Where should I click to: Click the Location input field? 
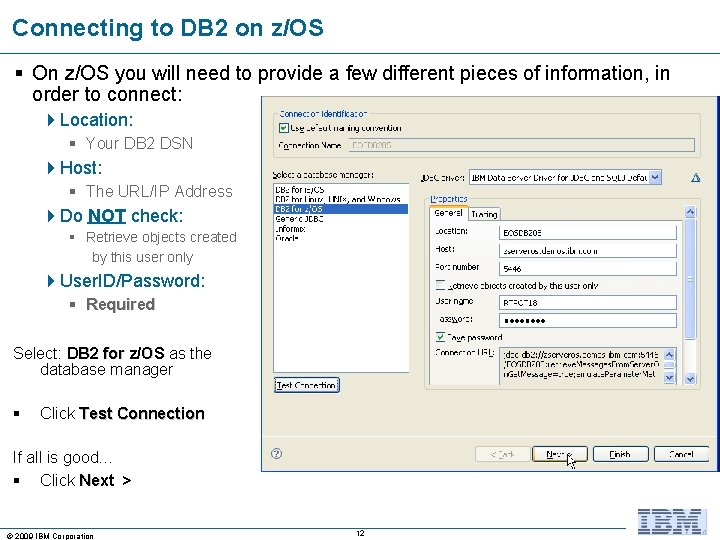click(x=588, y=232)
